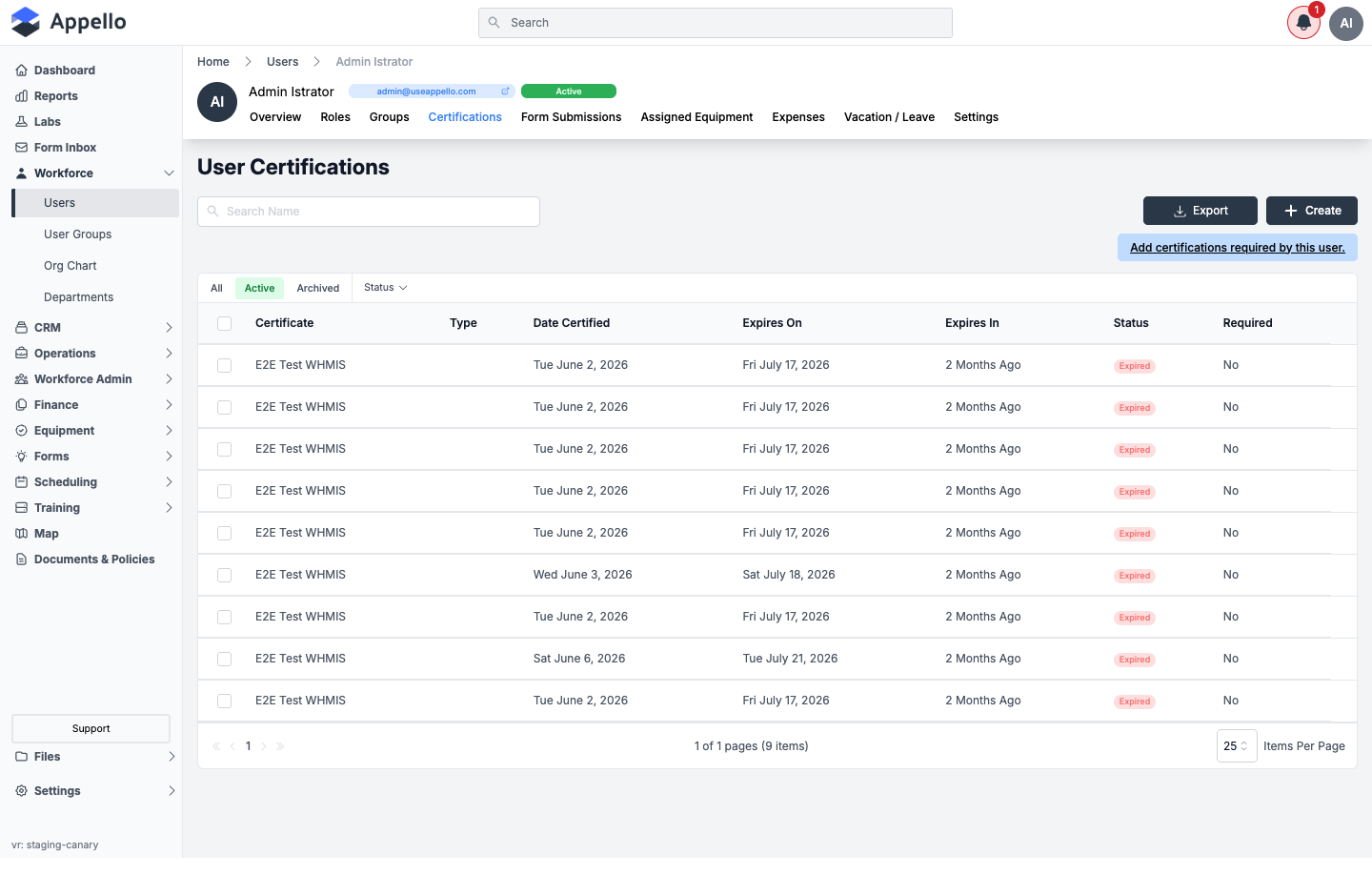Open the 25 items per page selector
The image size is (1372, 875).
click(x=1237, y=746)
